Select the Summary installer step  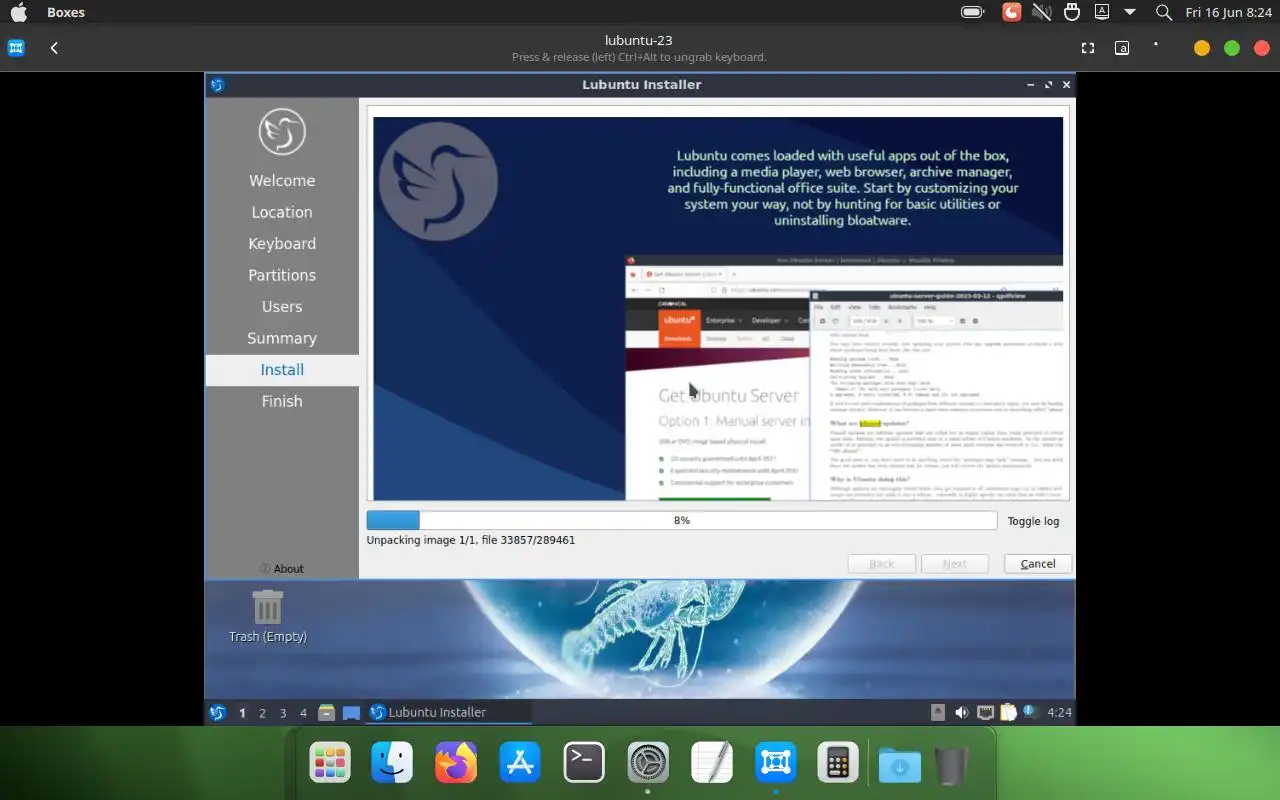tap(282, 338)
